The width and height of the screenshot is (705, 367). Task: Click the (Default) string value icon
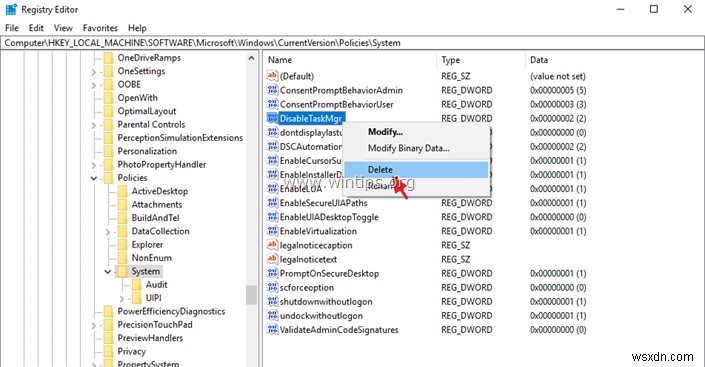pyautogui.click(x=272, y=76)
